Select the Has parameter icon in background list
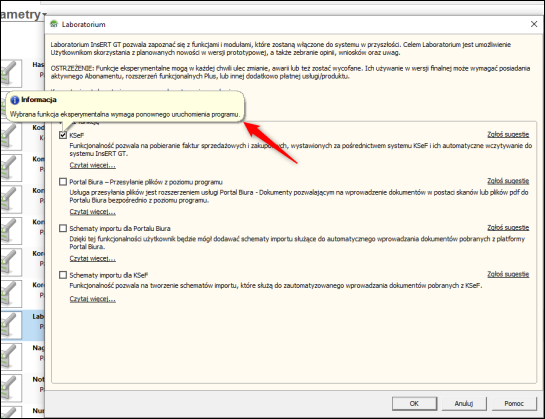This screenshot has height=419, width=545. tap(11, 73)
